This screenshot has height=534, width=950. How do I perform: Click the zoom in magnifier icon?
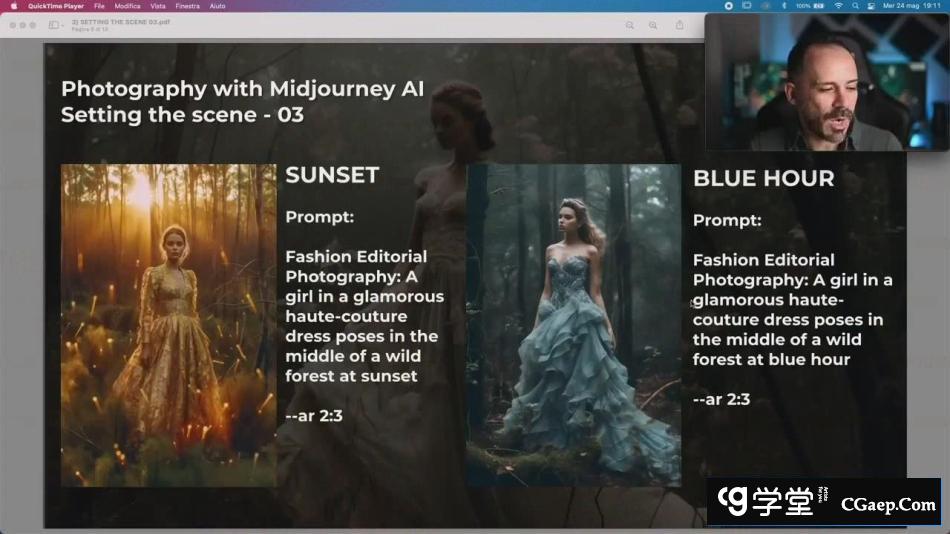tap(653, 25)
